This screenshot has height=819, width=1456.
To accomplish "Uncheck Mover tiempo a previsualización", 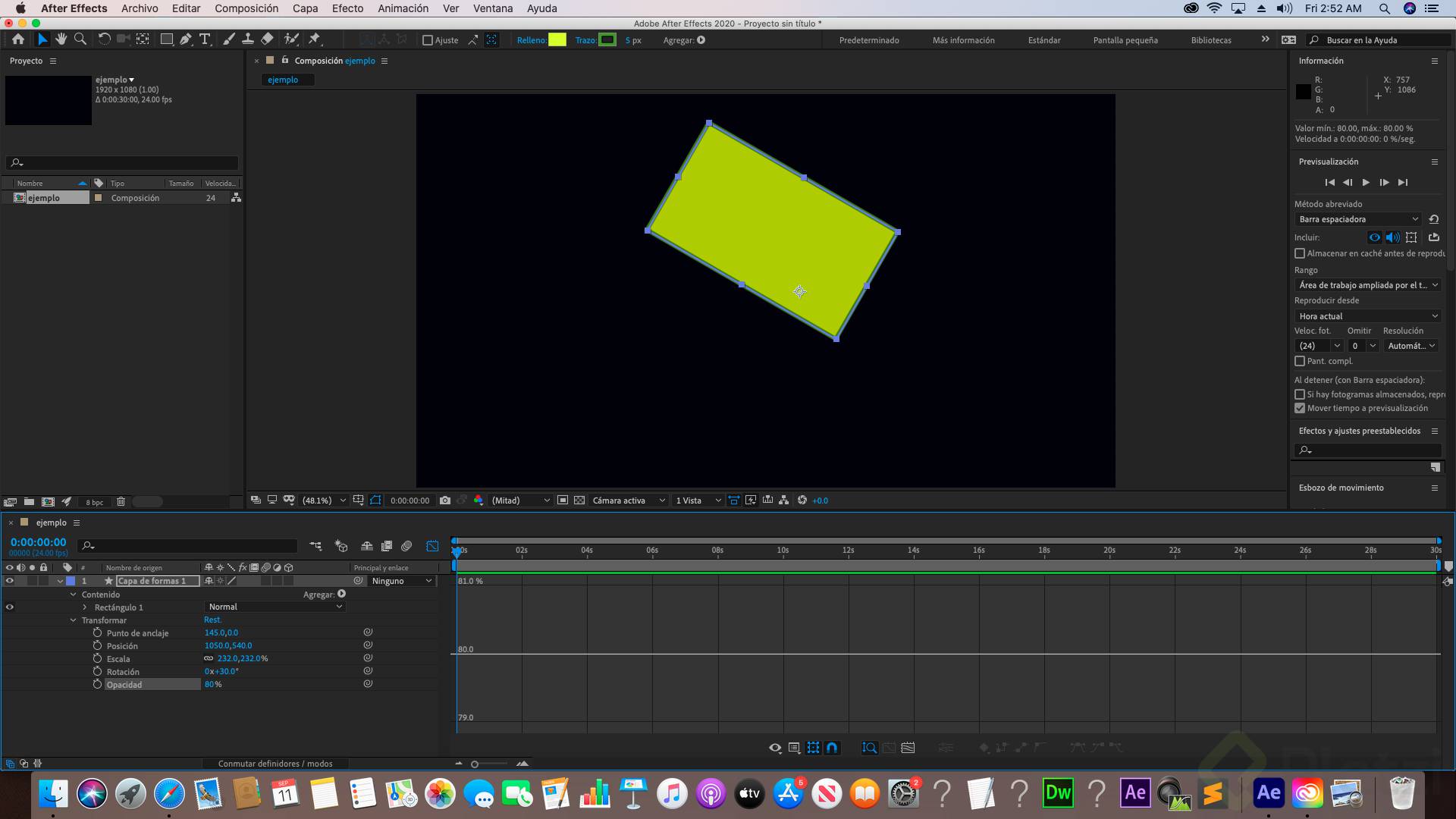I will pyautogui.click(x=1300, y=408).
